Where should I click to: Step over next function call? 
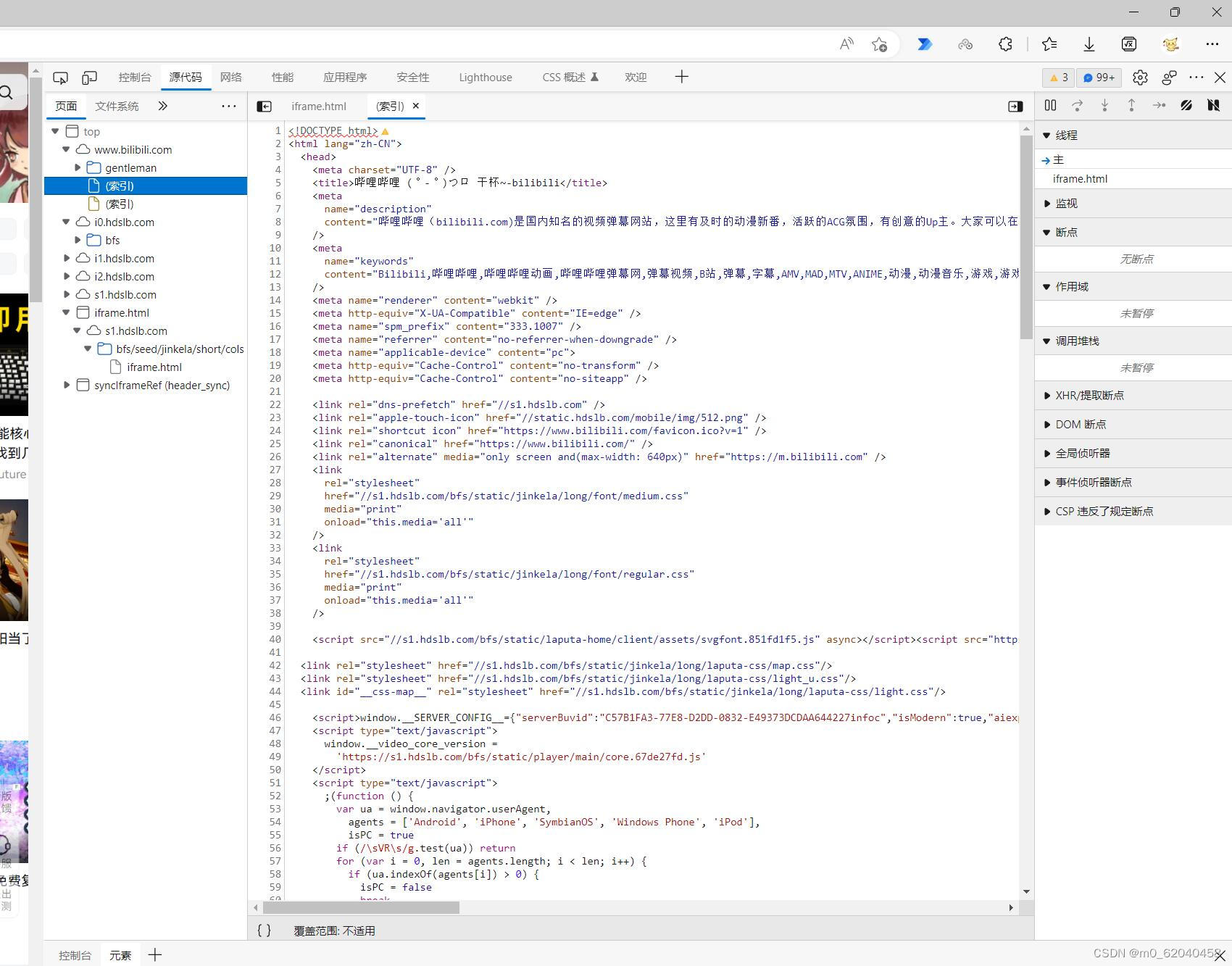1078,106
